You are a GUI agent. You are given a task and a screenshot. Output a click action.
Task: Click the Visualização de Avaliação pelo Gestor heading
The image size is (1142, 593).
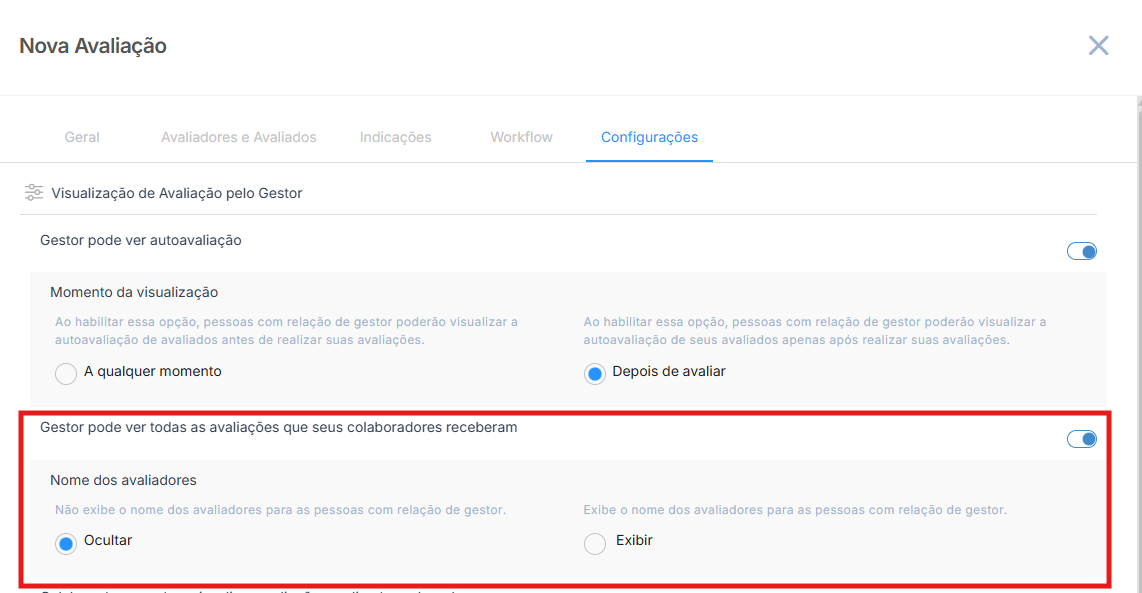pyautogui.click(x=176, y=193)
